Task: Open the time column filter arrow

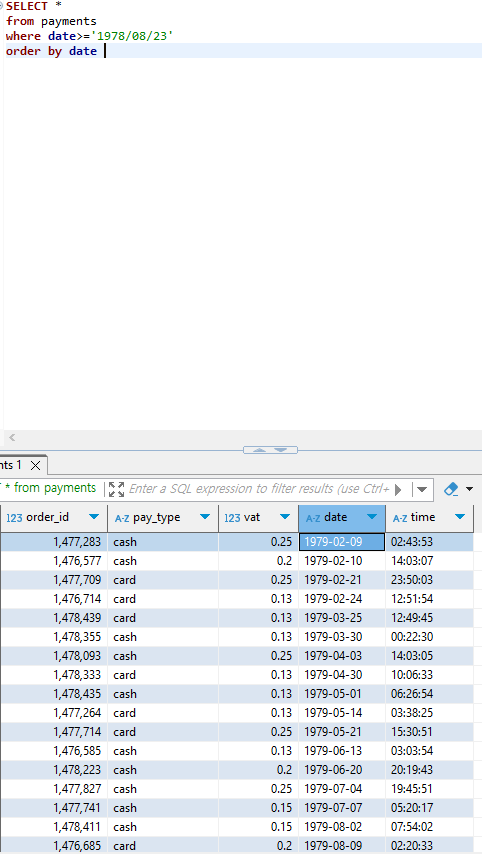Action: click(460, 517)
